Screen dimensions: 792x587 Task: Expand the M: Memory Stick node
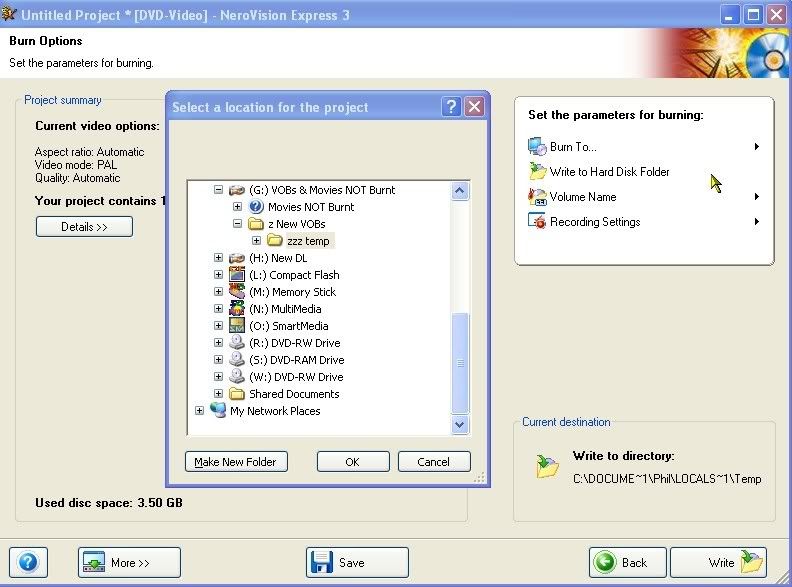coord(218,291)
